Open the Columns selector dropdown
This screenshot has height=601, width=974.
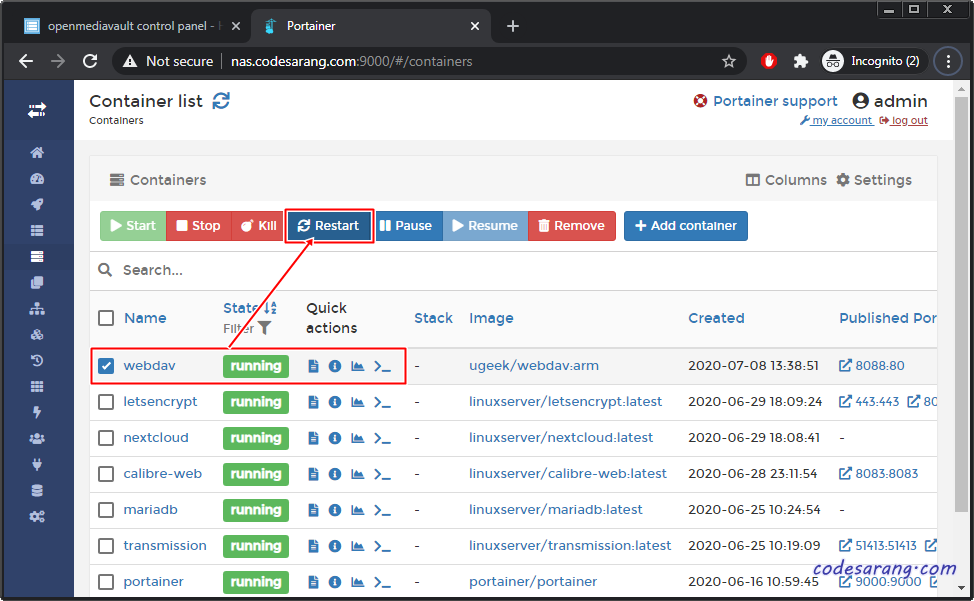(x=786, y=180)
